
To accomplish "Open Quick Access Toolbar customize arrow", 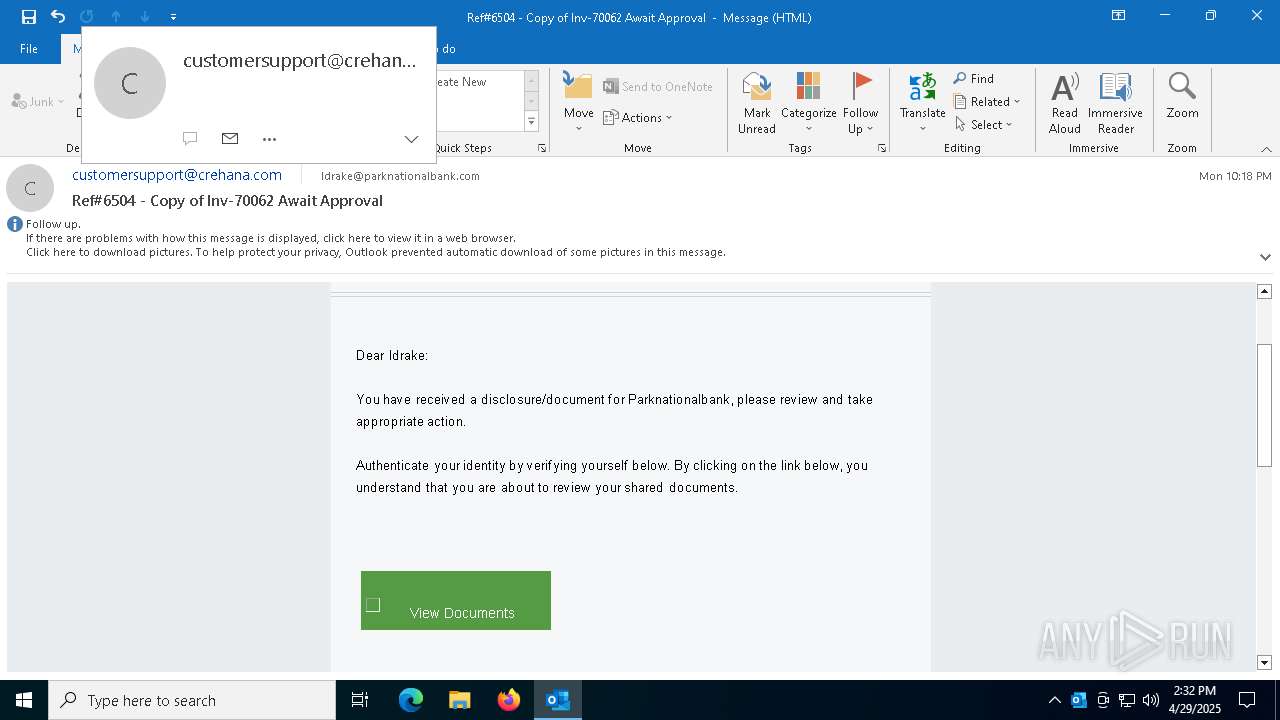I will click(173, 17).
